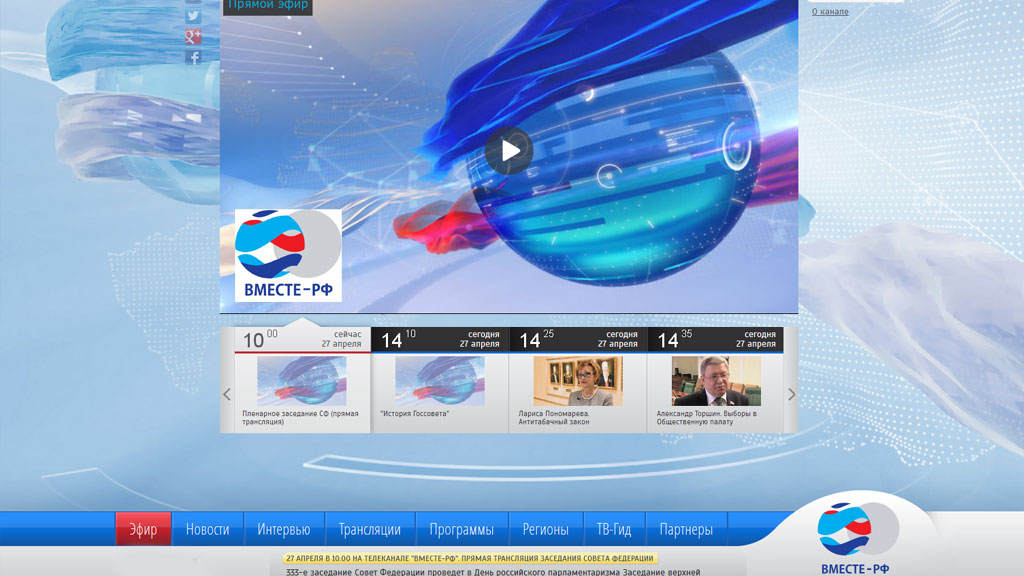Go to the Новости section
The width and height of the screenshot is (1024, 576).
click(x=208, y=529)
